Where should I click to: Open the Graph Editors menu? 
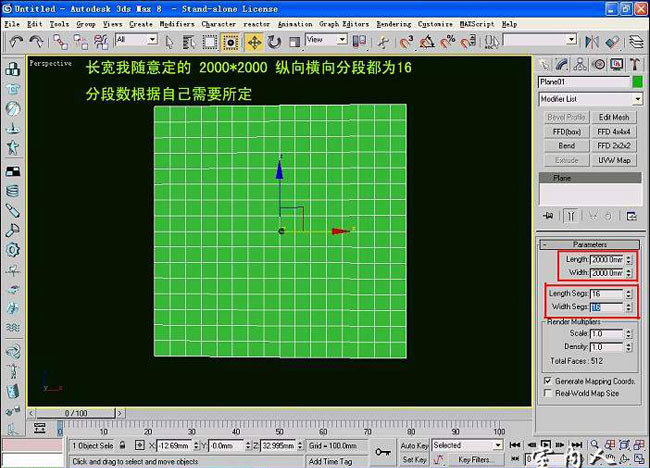tap(344, 24)
